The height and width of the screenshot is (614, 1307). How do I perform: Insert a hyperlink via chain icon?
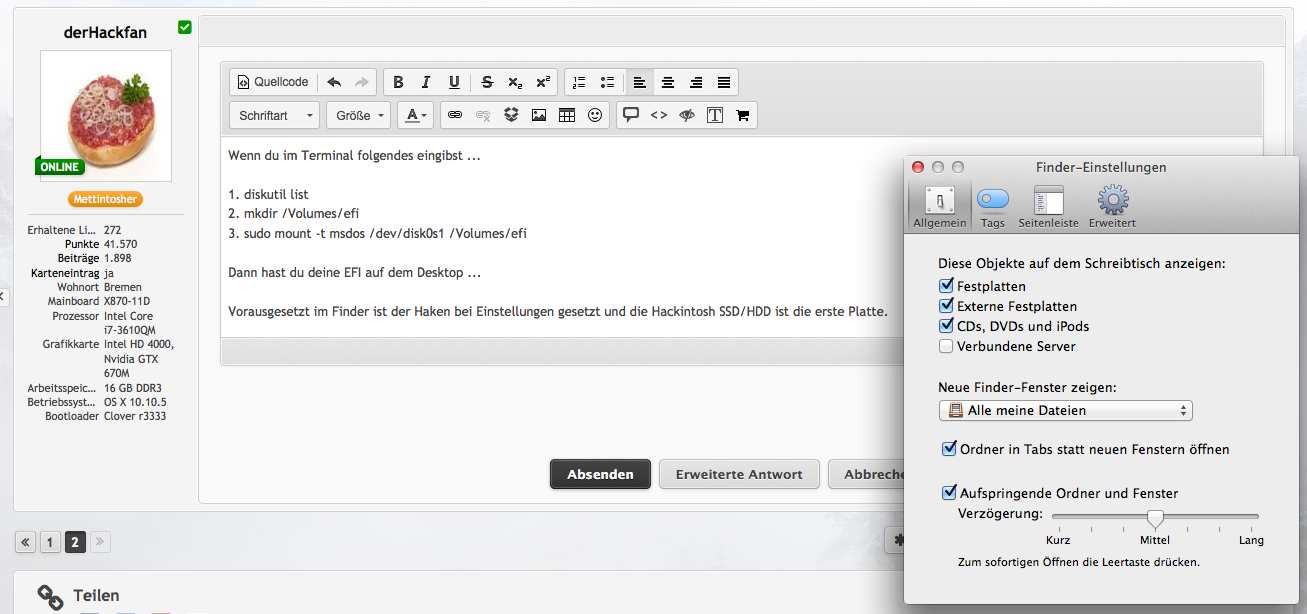click(x=455, y=115)
